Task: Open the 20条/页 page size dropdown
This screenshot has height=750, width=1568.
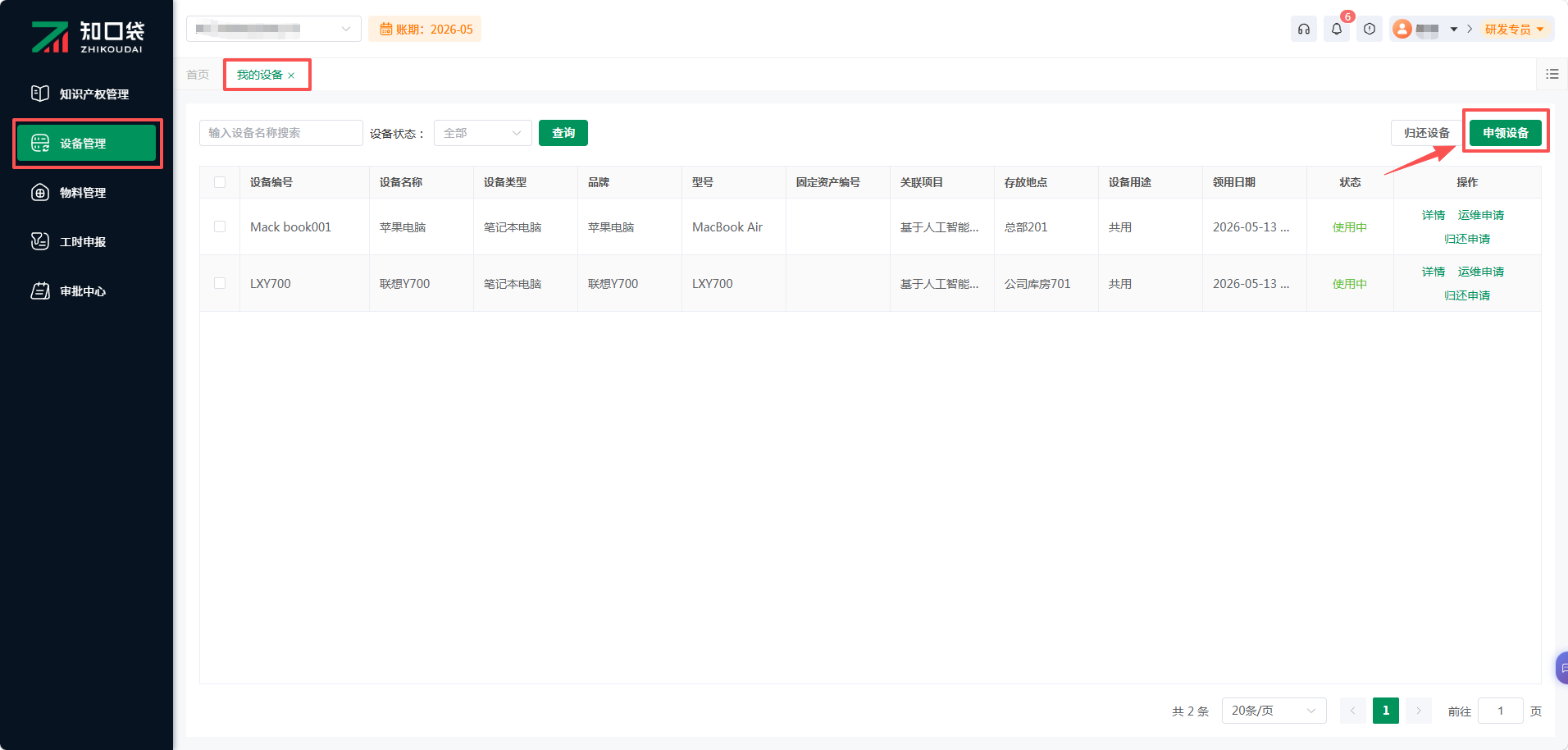Action: [1274, 711]
